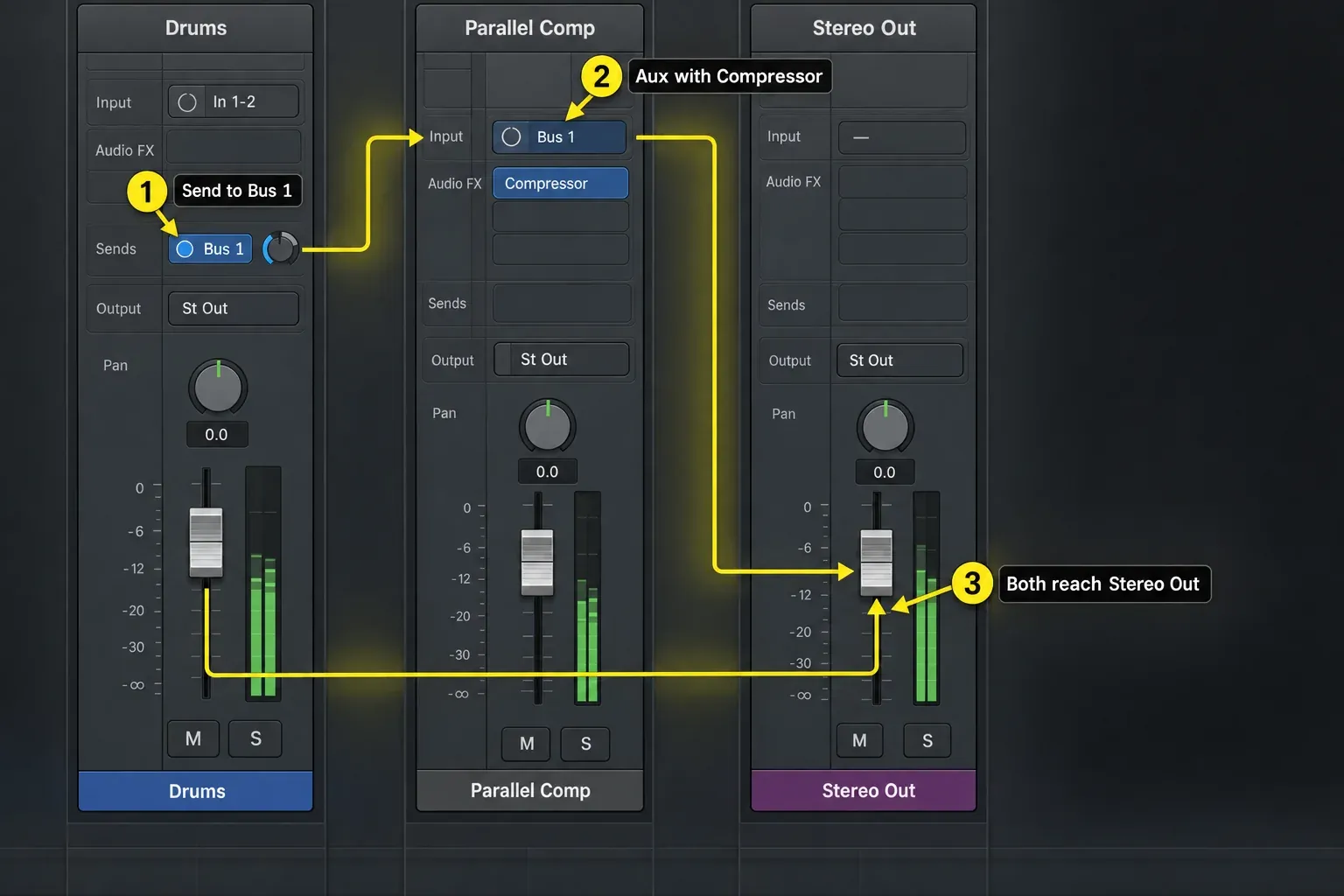
Task: Click the Parallel Comp level meter
Action: [x=587, y=598]
